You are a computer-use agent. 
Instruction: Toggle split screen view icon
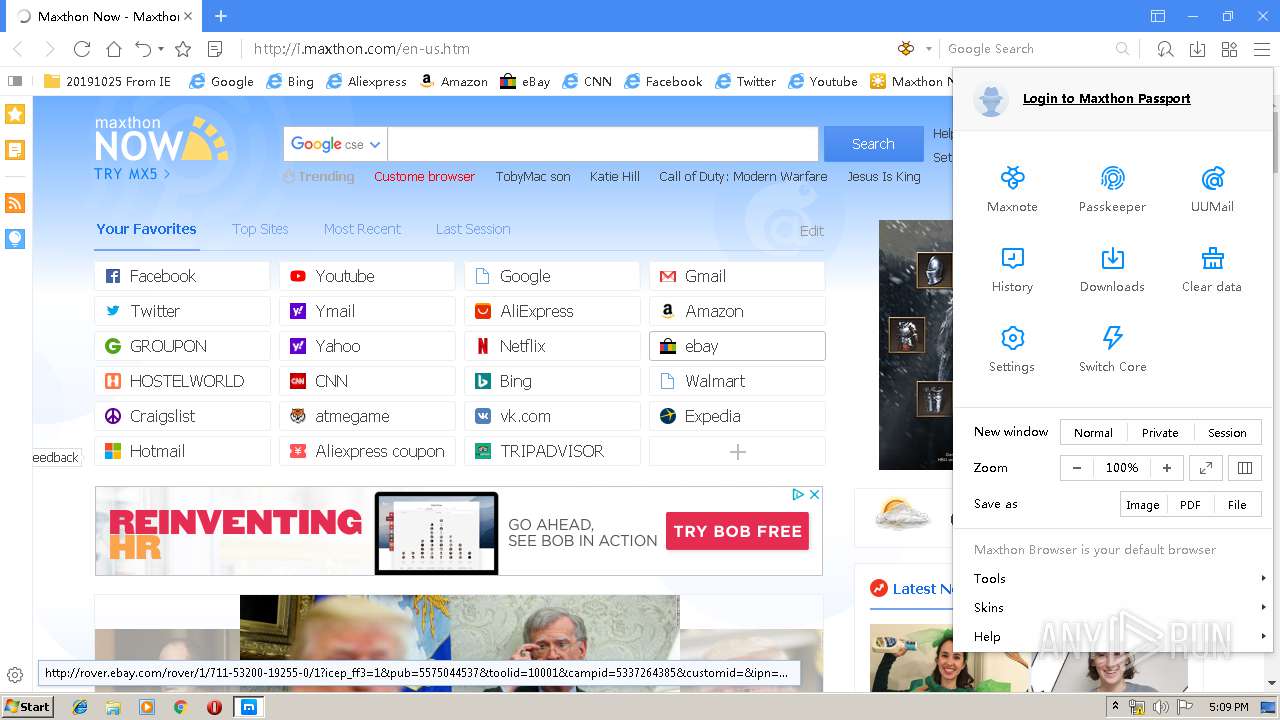[x=1245, y=468]
